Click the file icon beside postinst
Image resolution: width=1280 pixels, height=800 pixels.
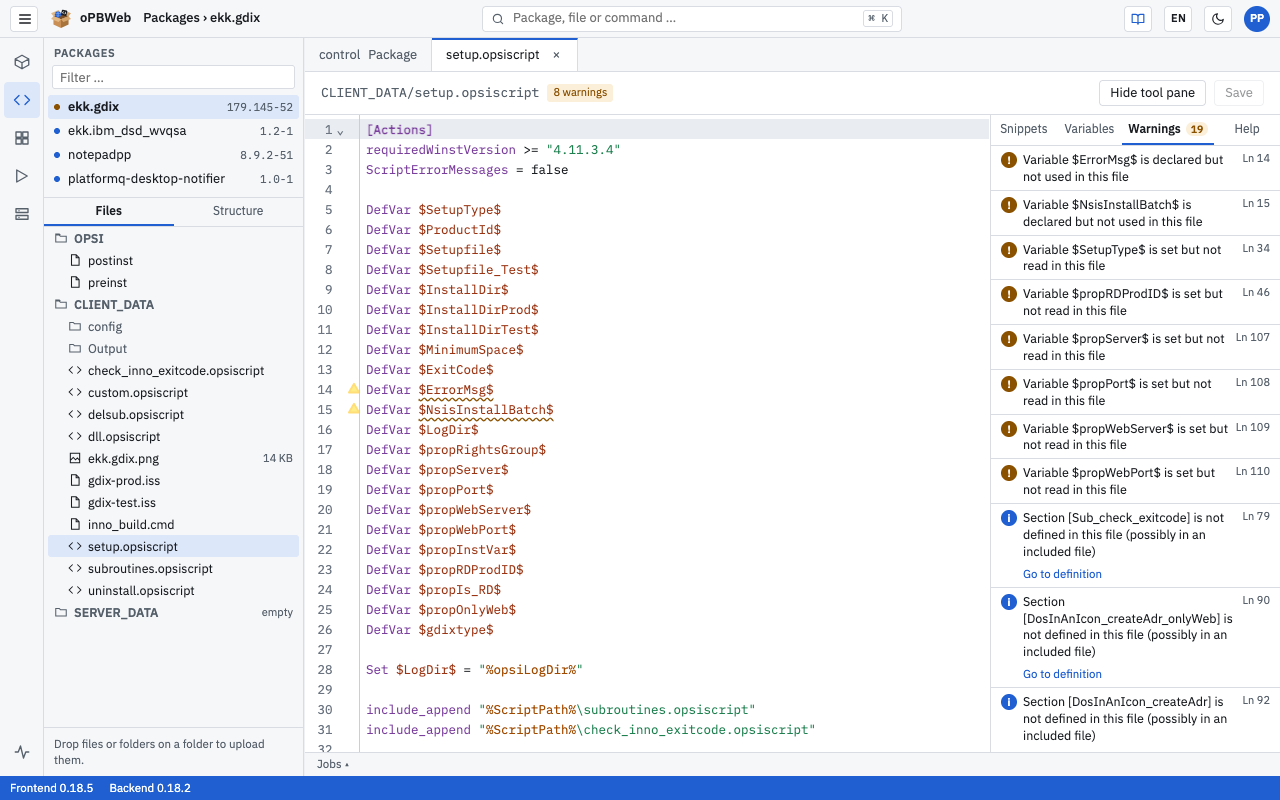75,261
